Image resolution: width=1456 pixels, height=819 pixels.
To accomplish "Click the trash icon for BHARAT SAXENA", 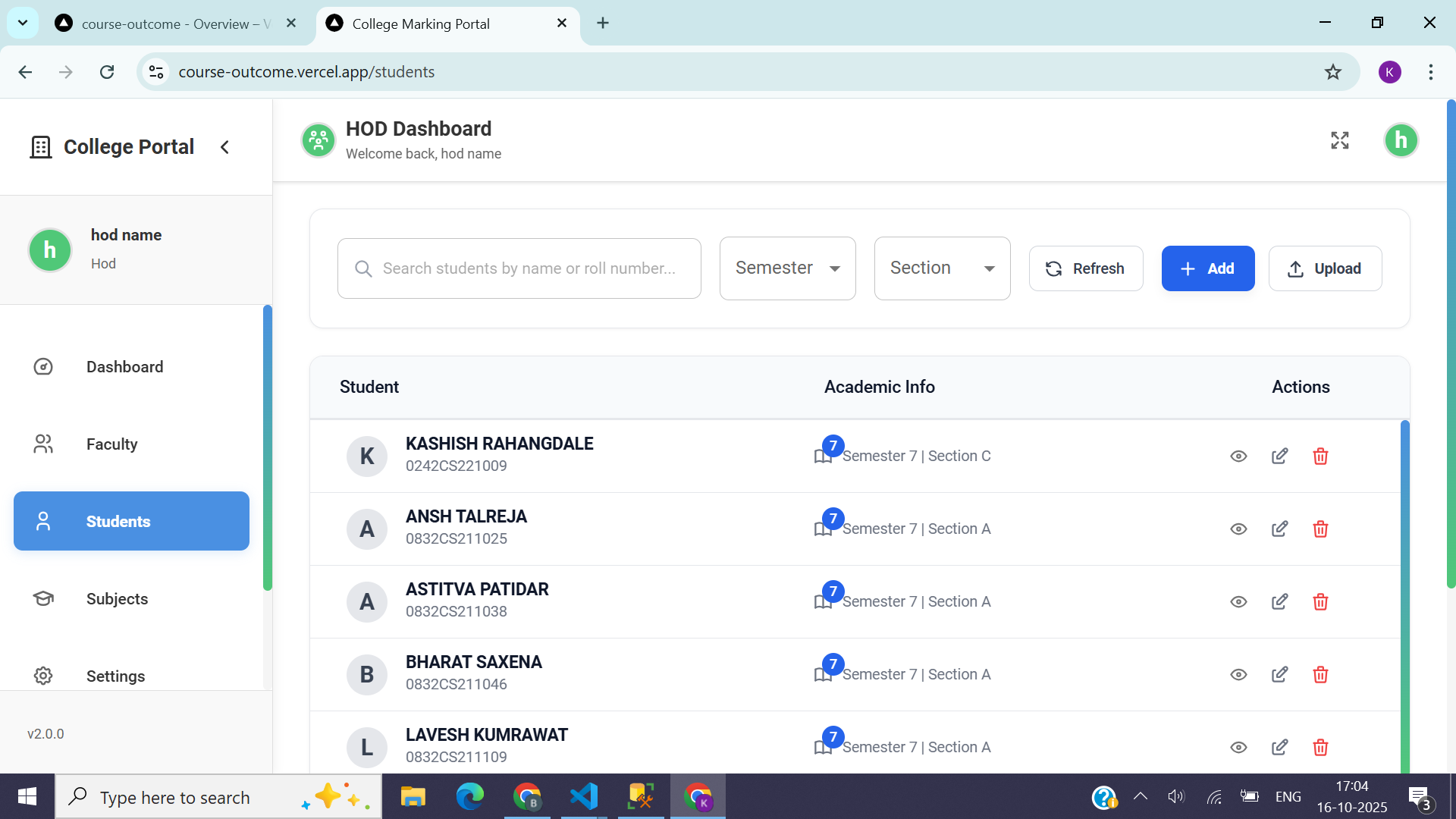I will click(1320, 674).
